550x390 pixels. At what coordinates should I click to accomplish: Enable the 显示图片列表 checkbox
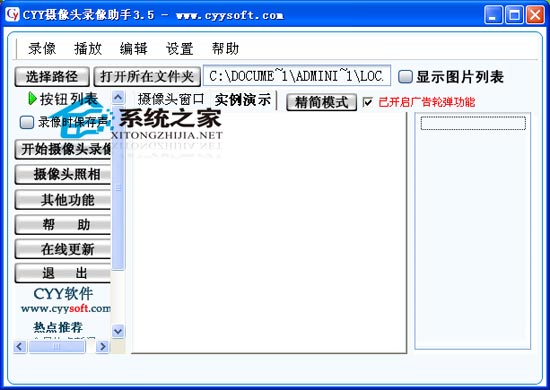coord(405,76)
